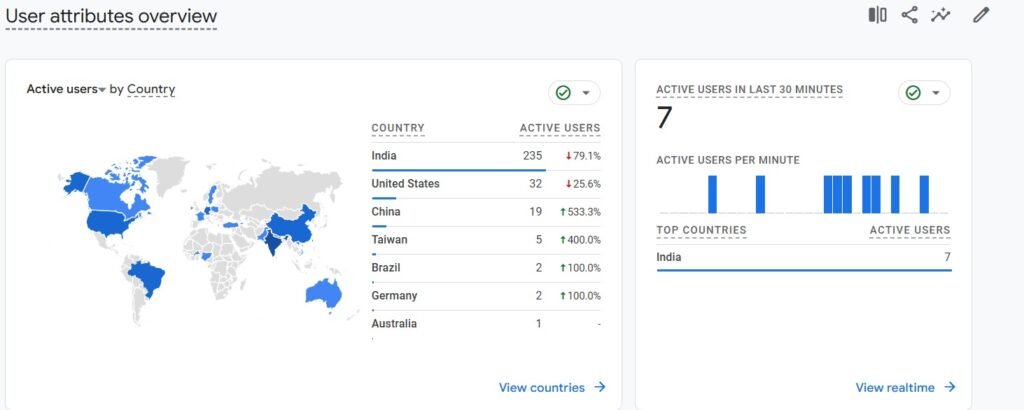Viewport: 1024px width, 410px height.
Task: Click the pencil customize report icon
Action: 981,15
